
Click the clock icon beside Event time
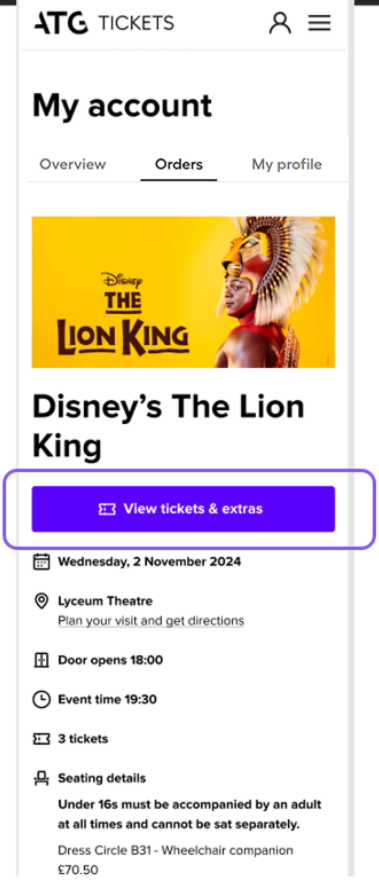coord(41,700)
